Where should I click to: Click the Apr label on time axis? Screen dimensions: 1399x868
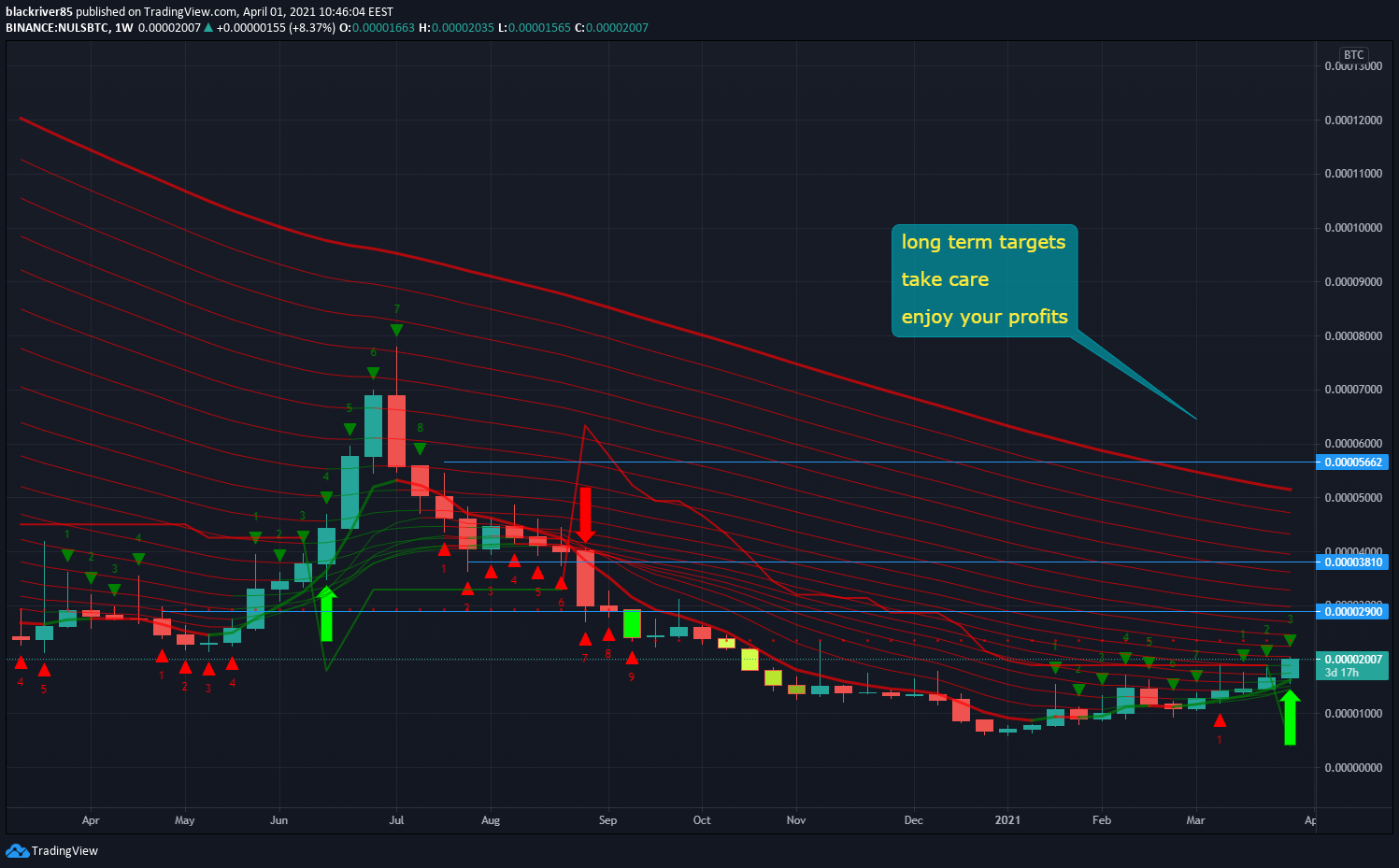tap(91, 820)
